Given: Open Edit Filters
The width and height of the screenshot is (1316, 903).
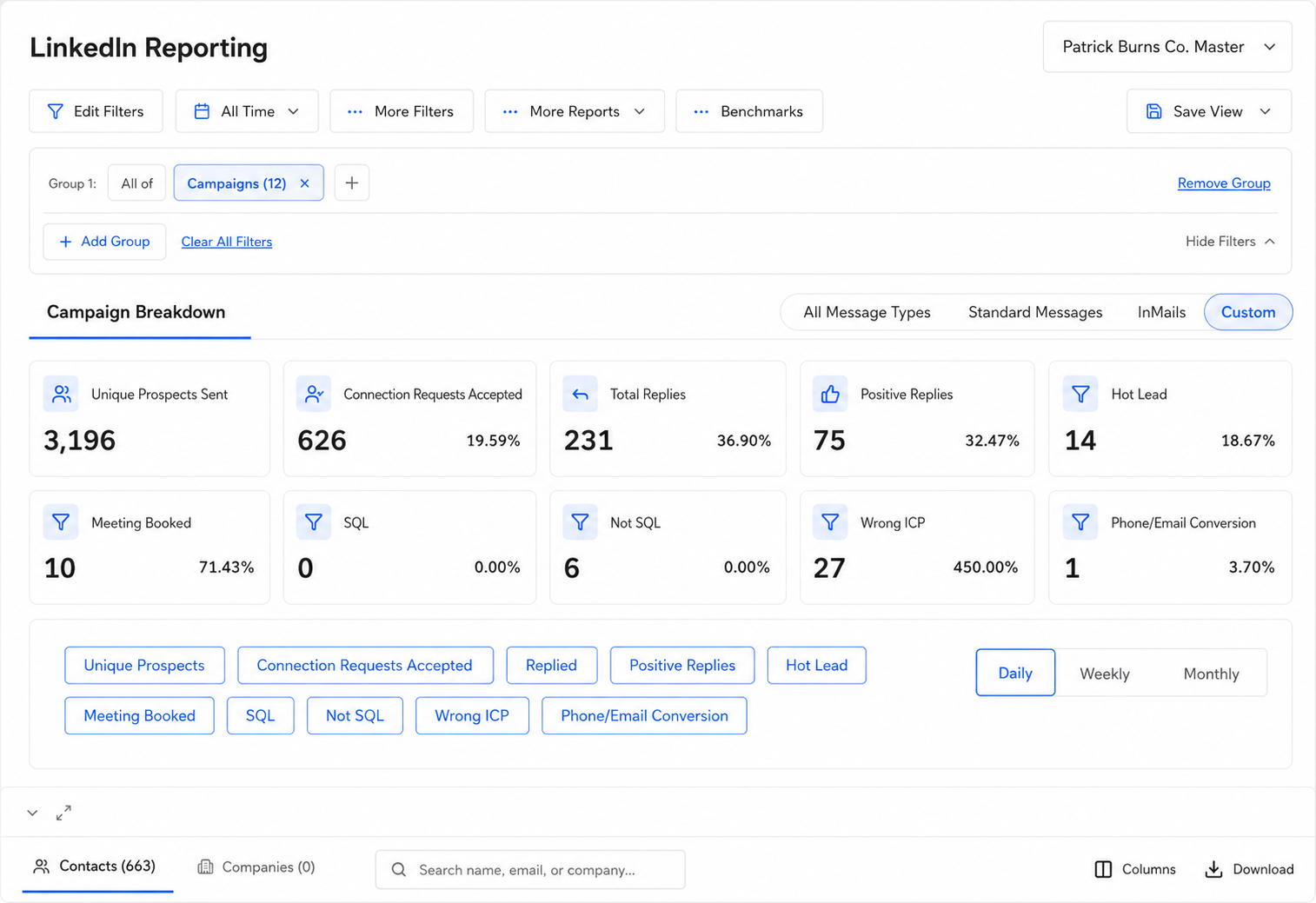Looking at the screenshot, I should 96,111.
